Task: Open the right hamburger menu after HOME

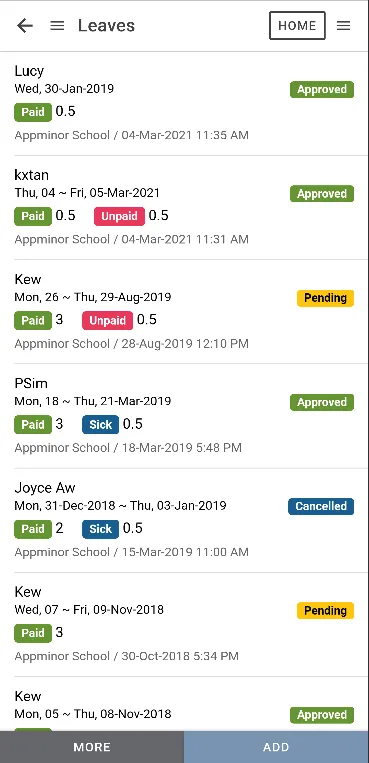Action: click(344, 26)
